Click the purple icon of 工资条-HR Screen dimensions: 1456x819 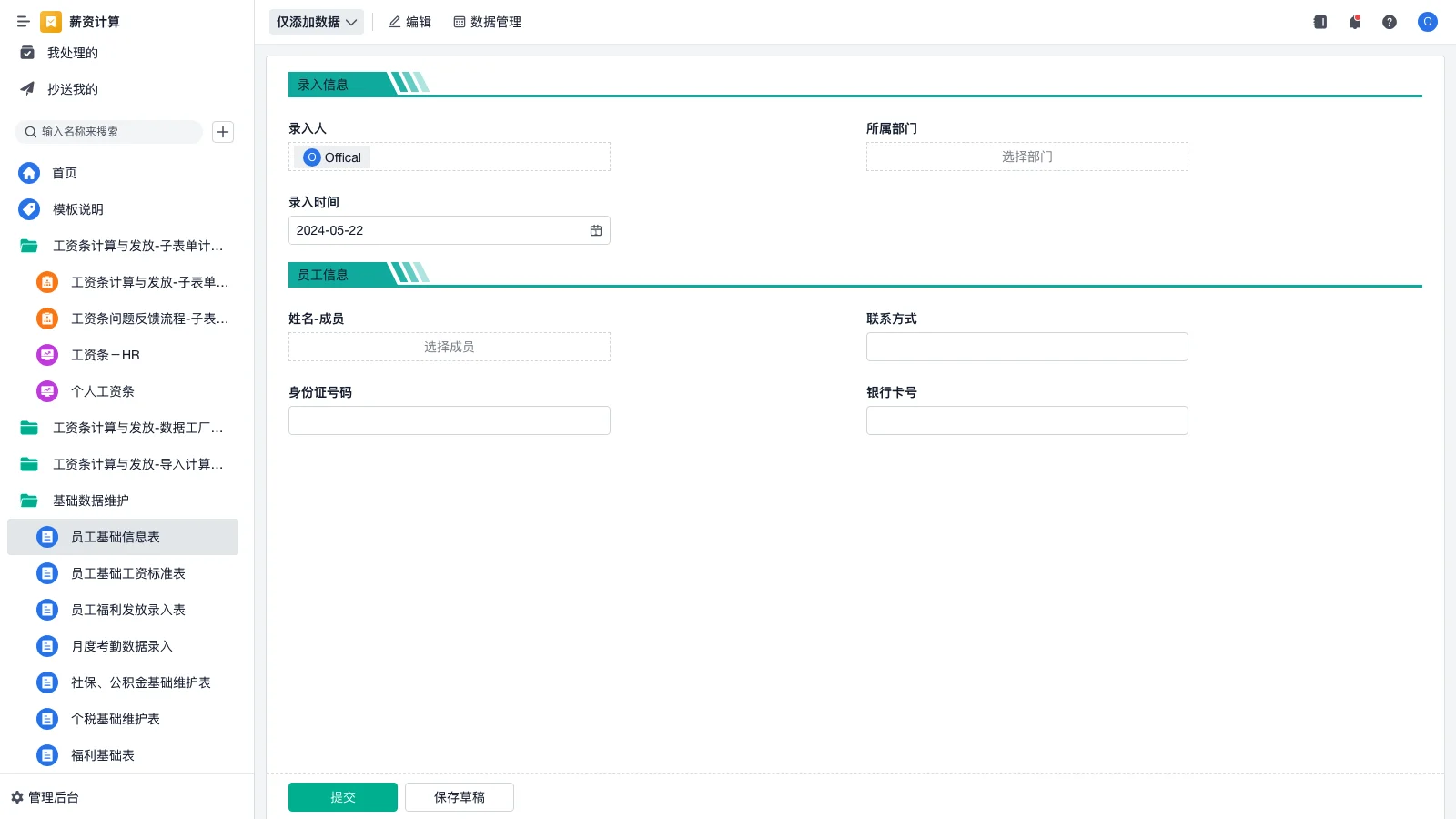pyautogui.click(x=47, y=355)
